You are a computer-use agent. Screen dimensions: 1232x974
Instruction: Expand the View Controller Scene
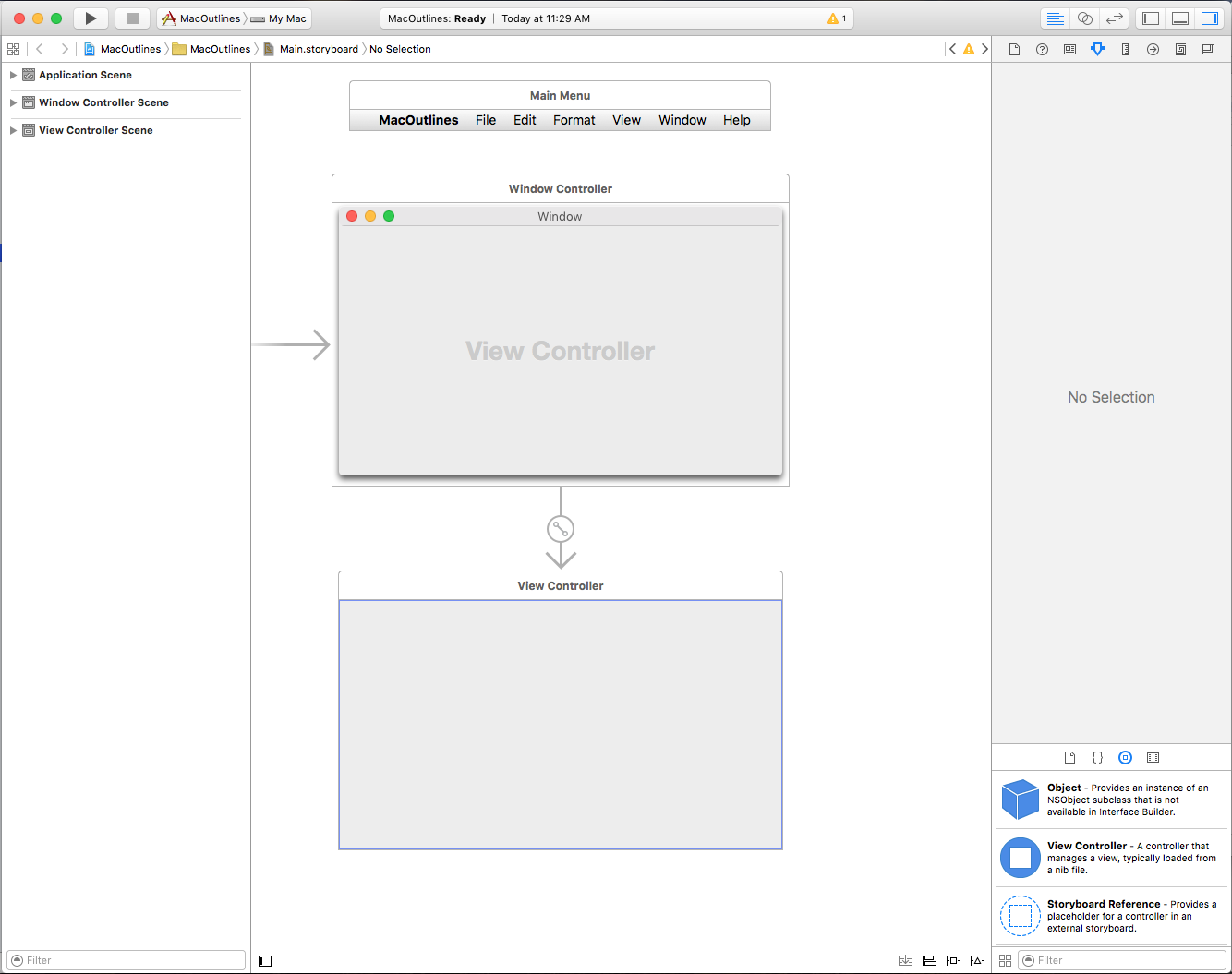pyautogui.click(x=13, y=130)
